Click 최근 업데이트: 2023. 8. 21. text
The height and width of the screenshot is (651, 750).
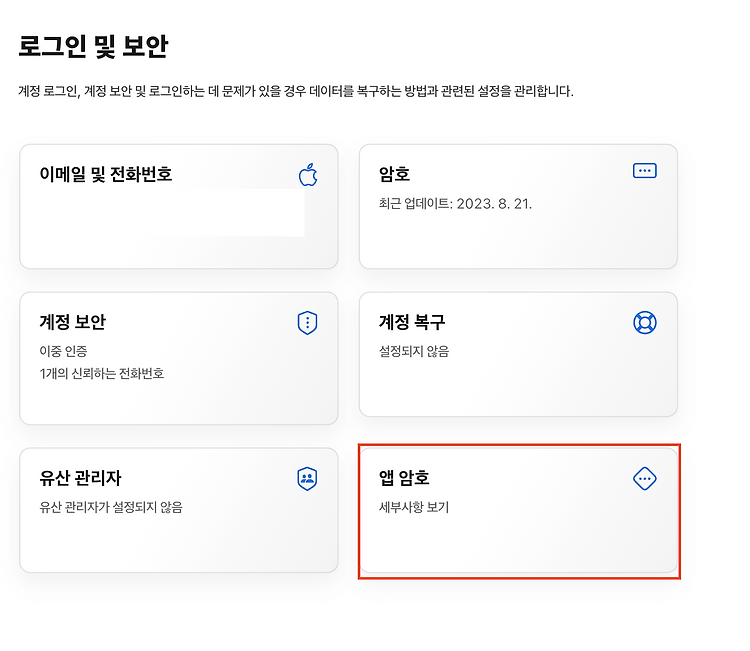click(x=455, y=204)
